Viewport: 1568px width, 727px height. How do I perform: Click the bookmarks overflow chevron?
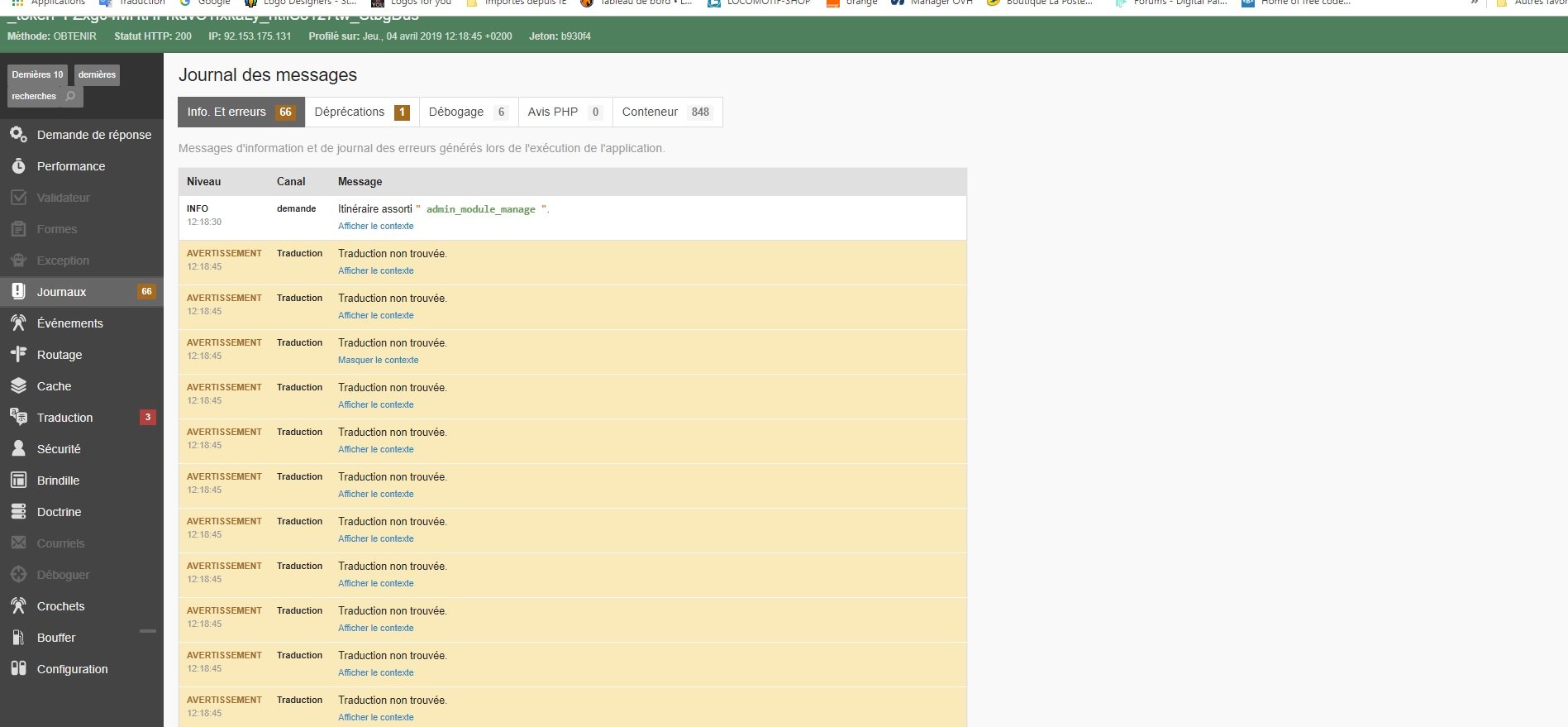(1474, 2)
